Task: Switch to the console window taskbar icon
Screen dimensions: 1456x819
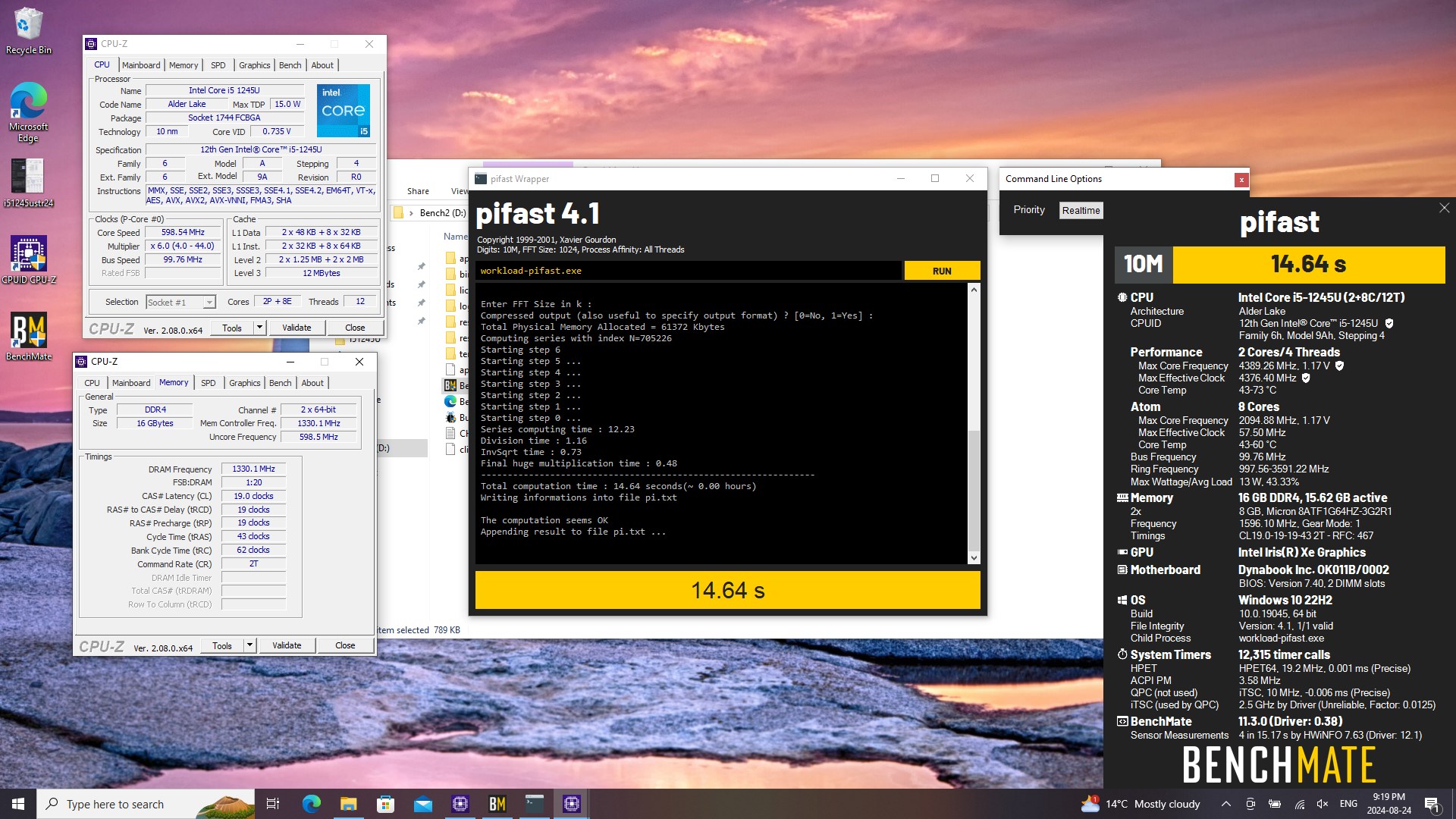Action: tap(535, 804)
